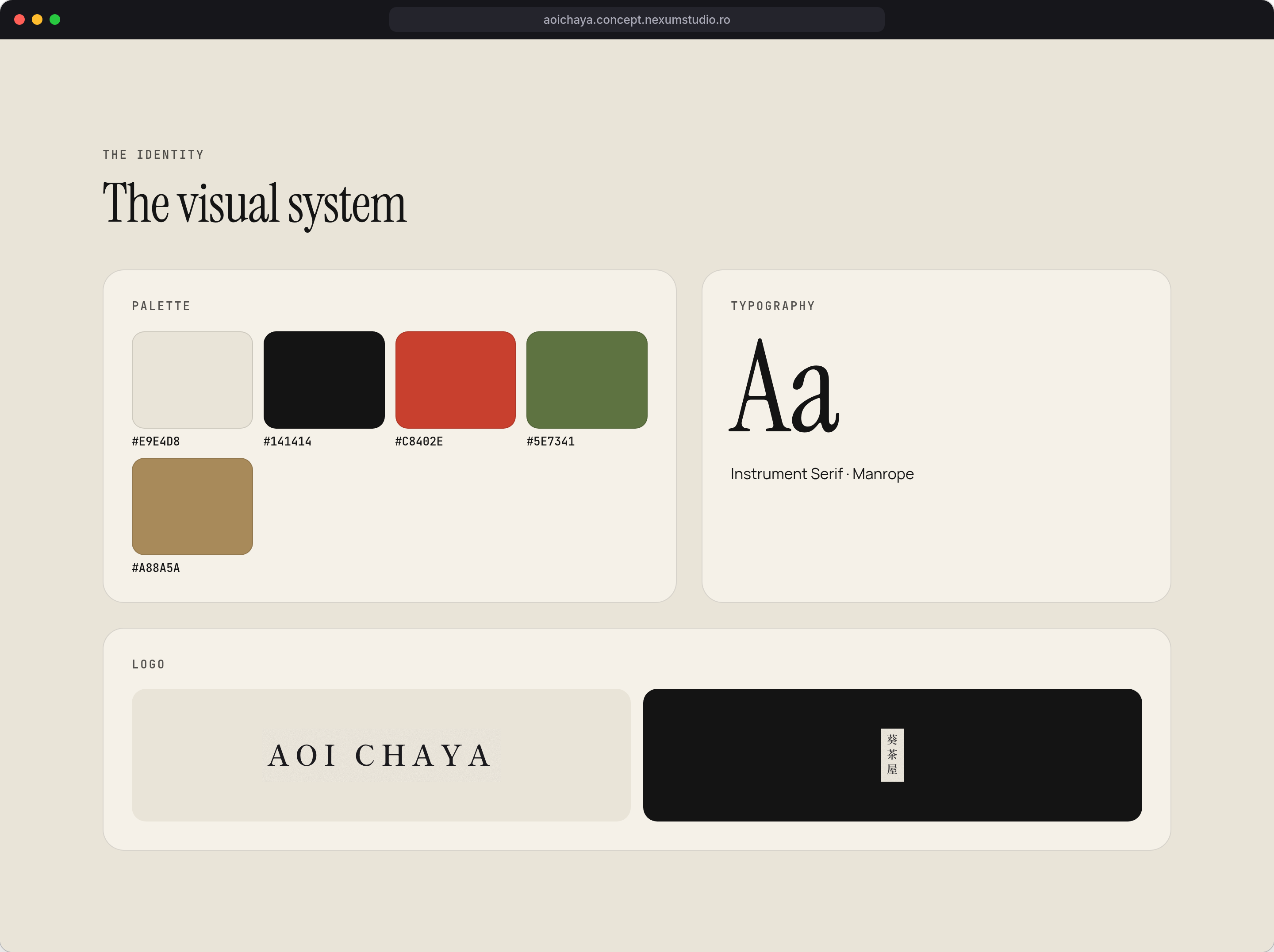Click the #141414 hex code label
1274x952 pixels.
(x=288, y=441)
